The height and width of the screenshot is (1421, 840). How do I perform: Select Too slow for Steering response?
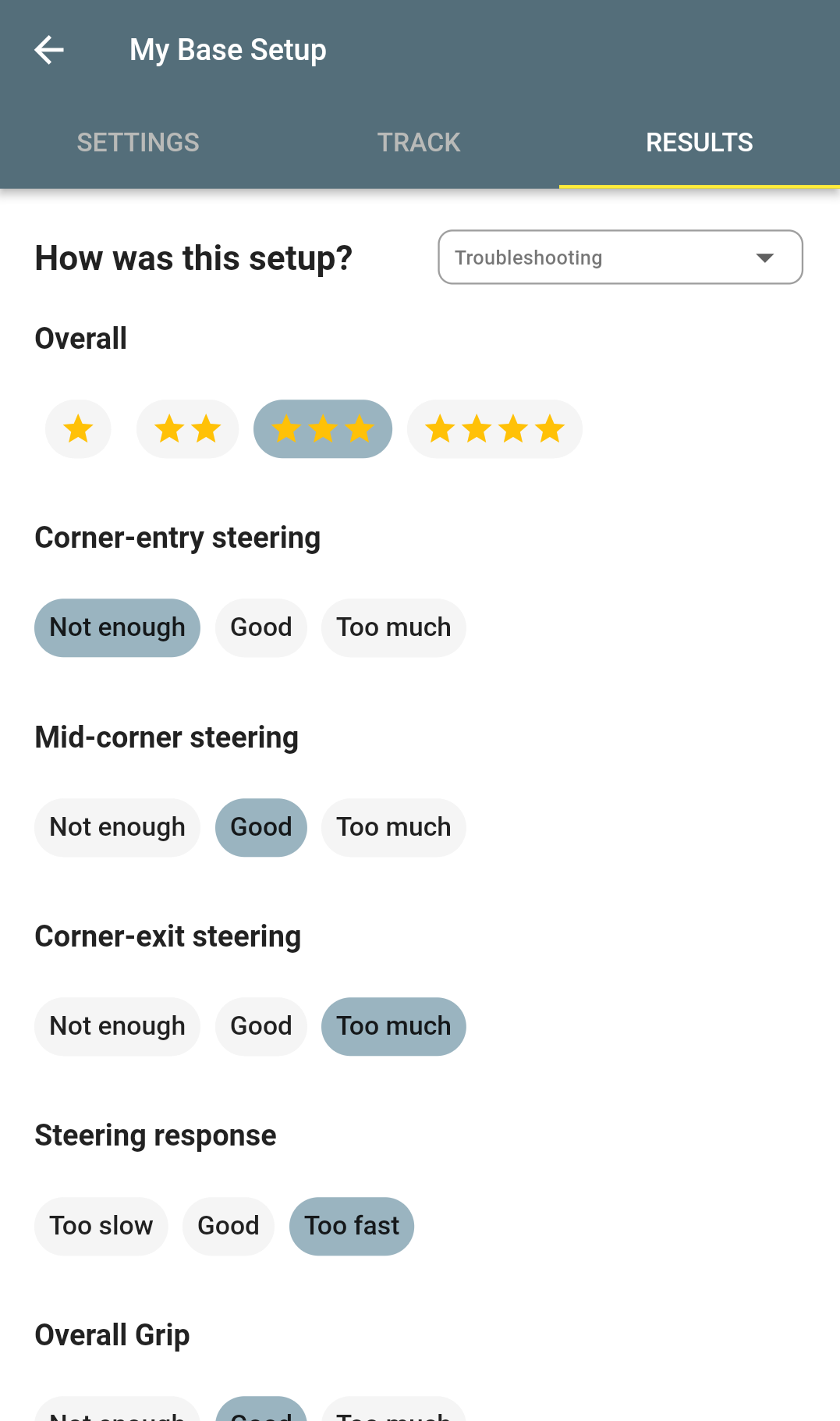(101, 1226)
